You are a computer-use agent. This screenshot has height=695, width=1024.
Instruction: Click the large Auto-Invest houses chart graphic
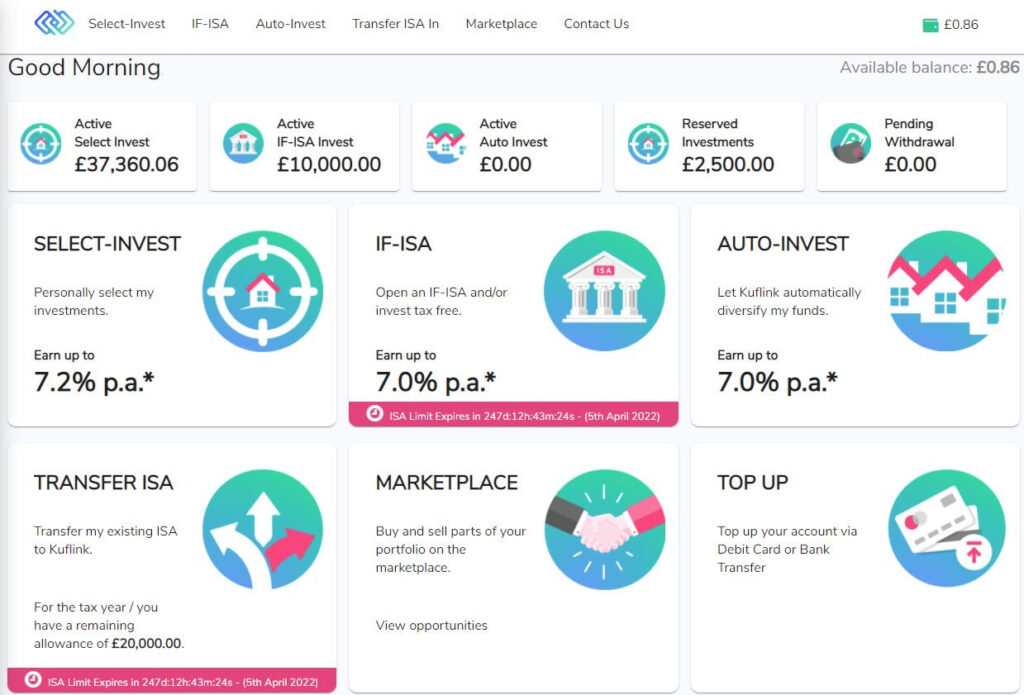point(946,291)
